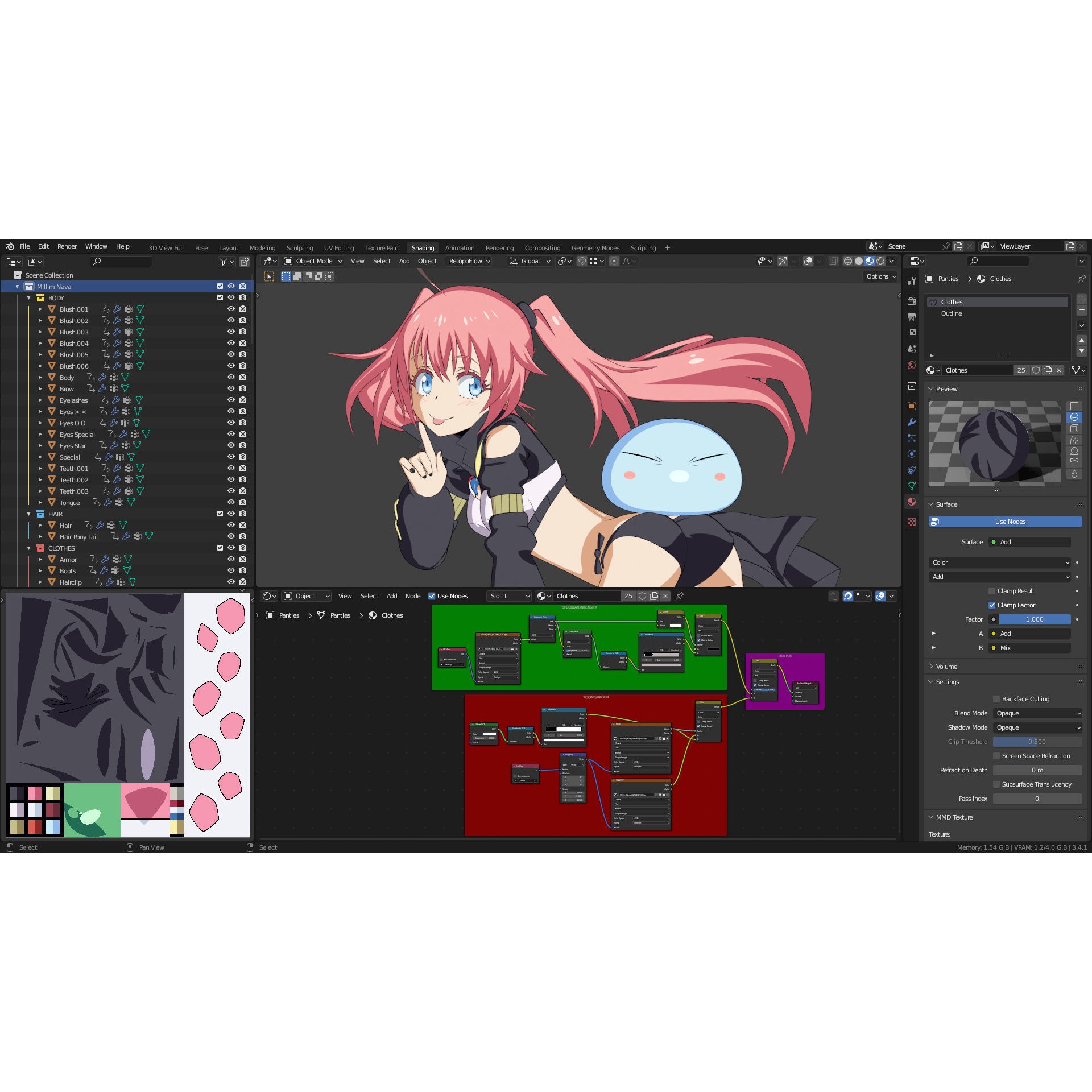Open the Node menu in the shader editor
This screenshot has height=1092, width=1092.
click(413, 595)
